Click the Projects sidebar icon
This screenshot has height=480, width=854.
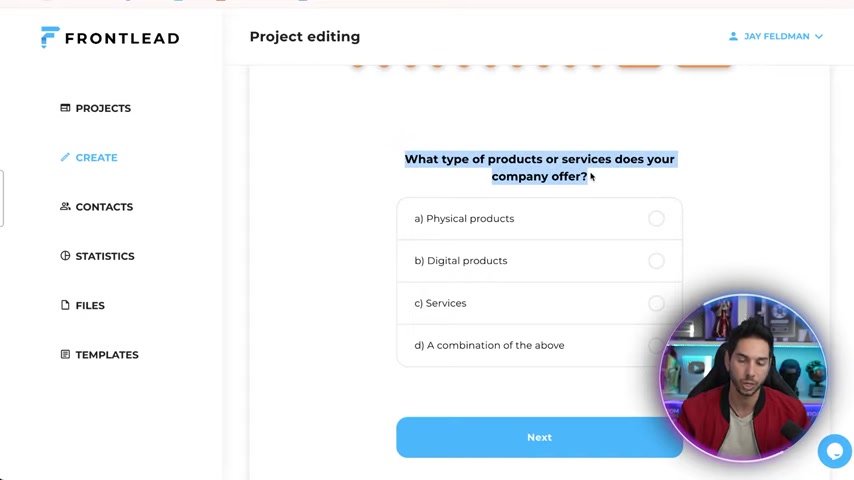pyautogui.click(x=65, y=108)
